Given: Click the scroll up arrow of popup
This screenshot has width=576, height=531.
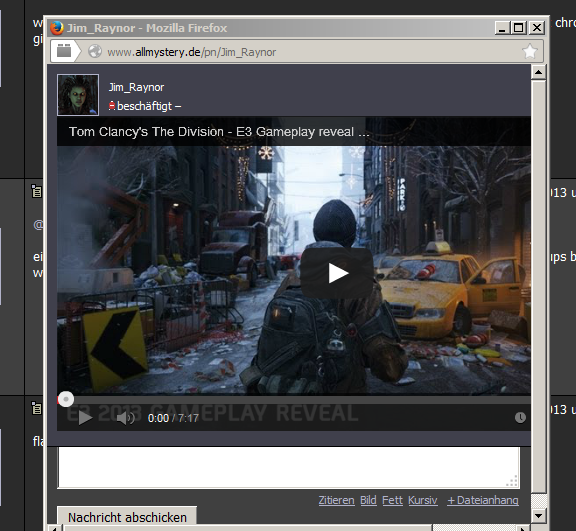Looking at the screenshot, I should point(539,72).
